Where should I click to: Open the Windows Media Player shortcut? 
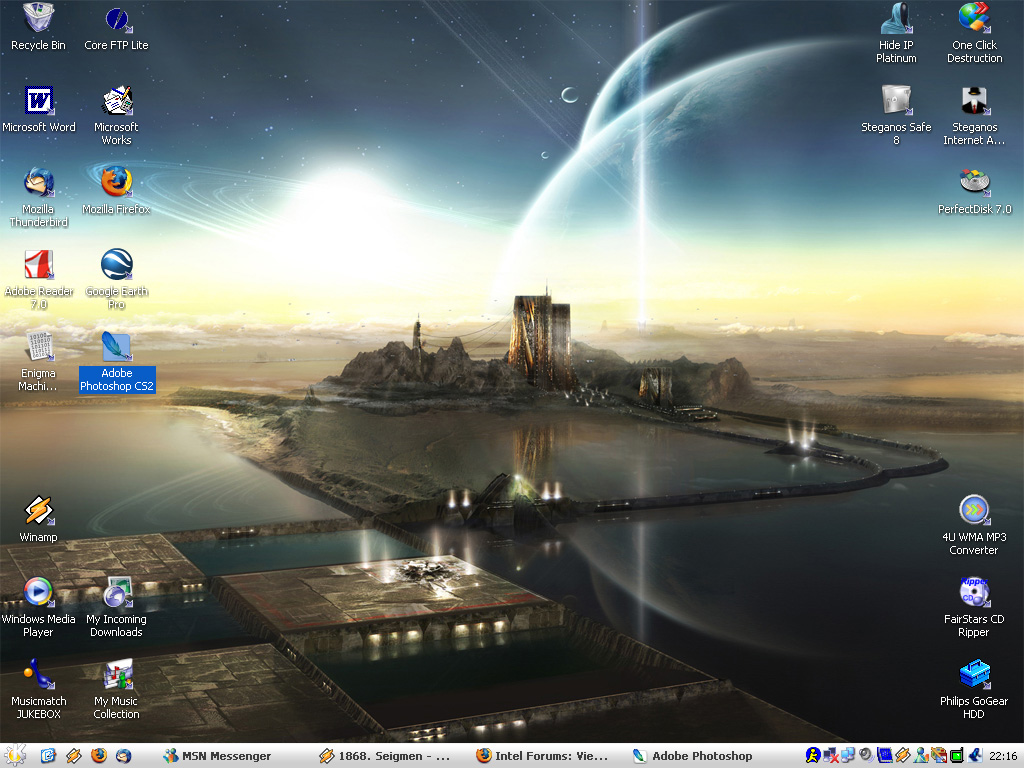coord(38,593)
